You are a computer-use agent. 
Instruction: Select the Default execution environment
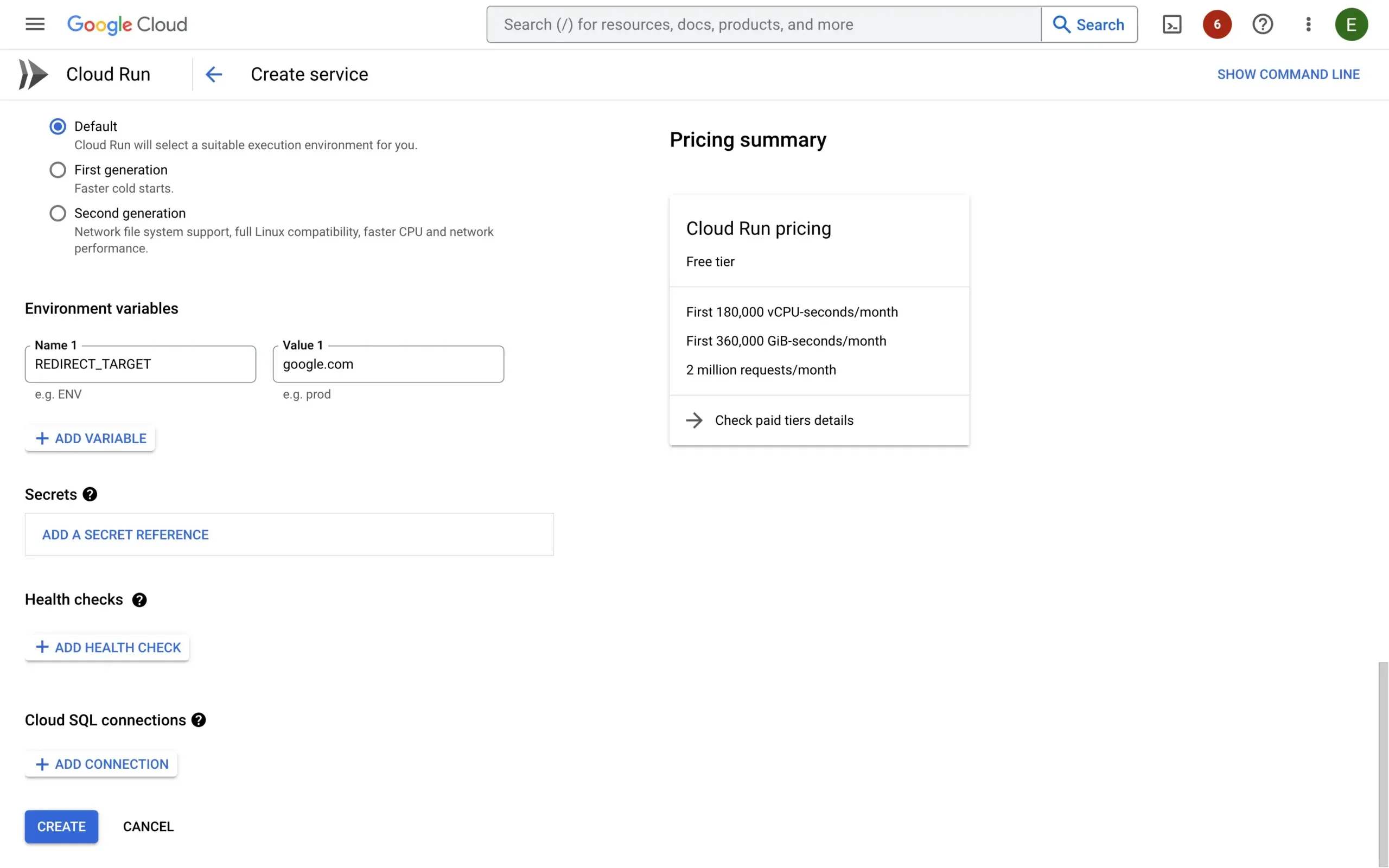pos(58,126)
